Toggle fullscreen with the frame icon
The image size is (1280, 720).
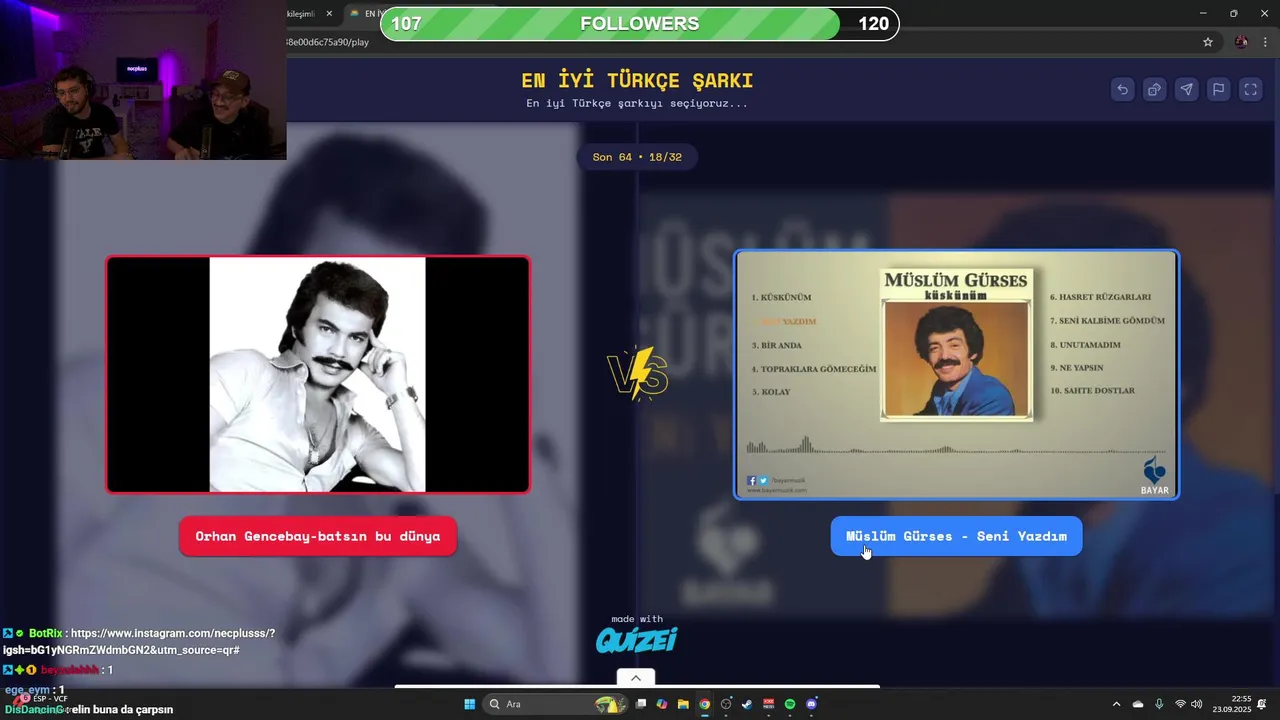point(1250,89)
